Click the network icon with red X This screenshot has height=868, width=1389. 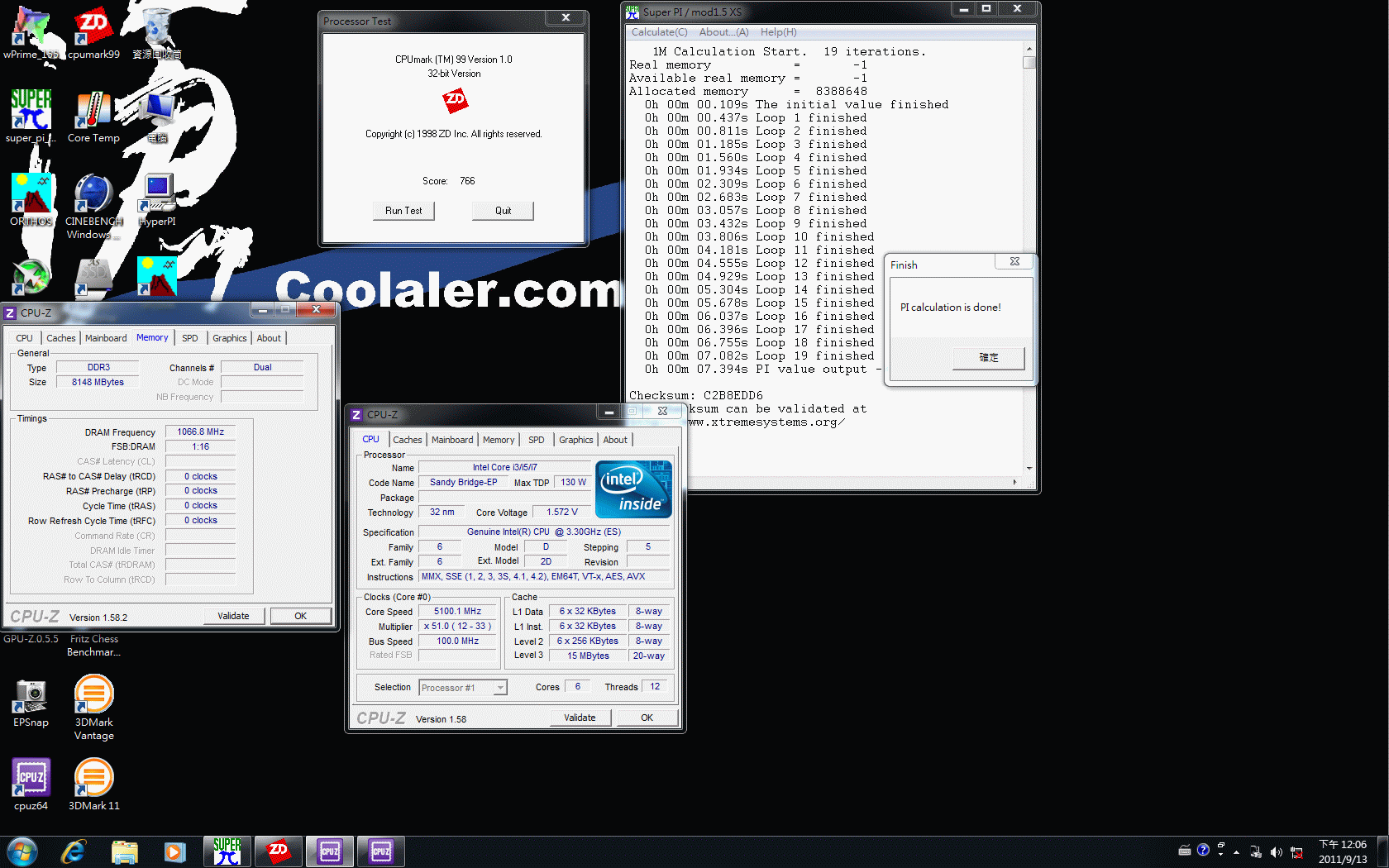click(x=1296, y=852)
